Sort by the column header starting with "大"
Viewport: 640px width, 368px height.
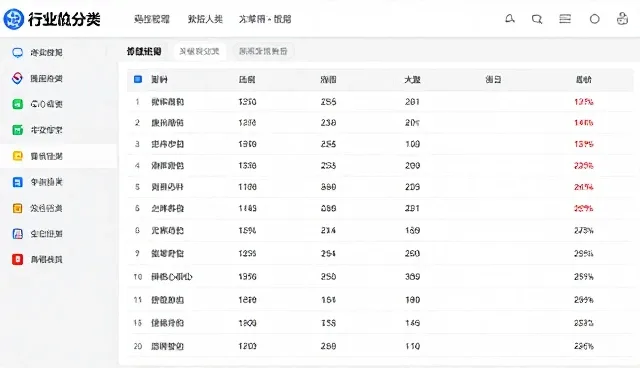(412, 80)
